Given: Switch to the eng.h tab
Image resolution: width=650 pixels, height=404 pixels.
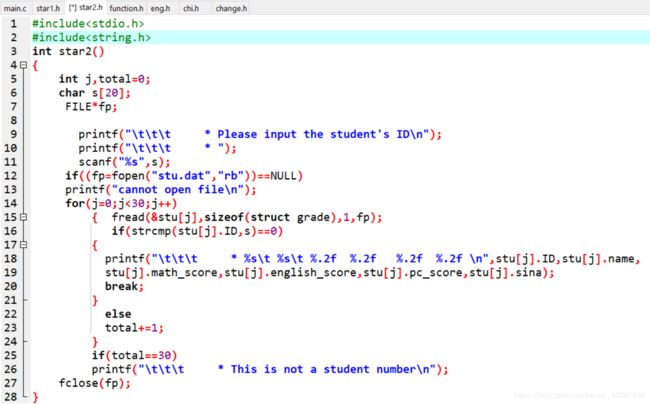Looking at the screenshot, I should click(x=160, y=8).
